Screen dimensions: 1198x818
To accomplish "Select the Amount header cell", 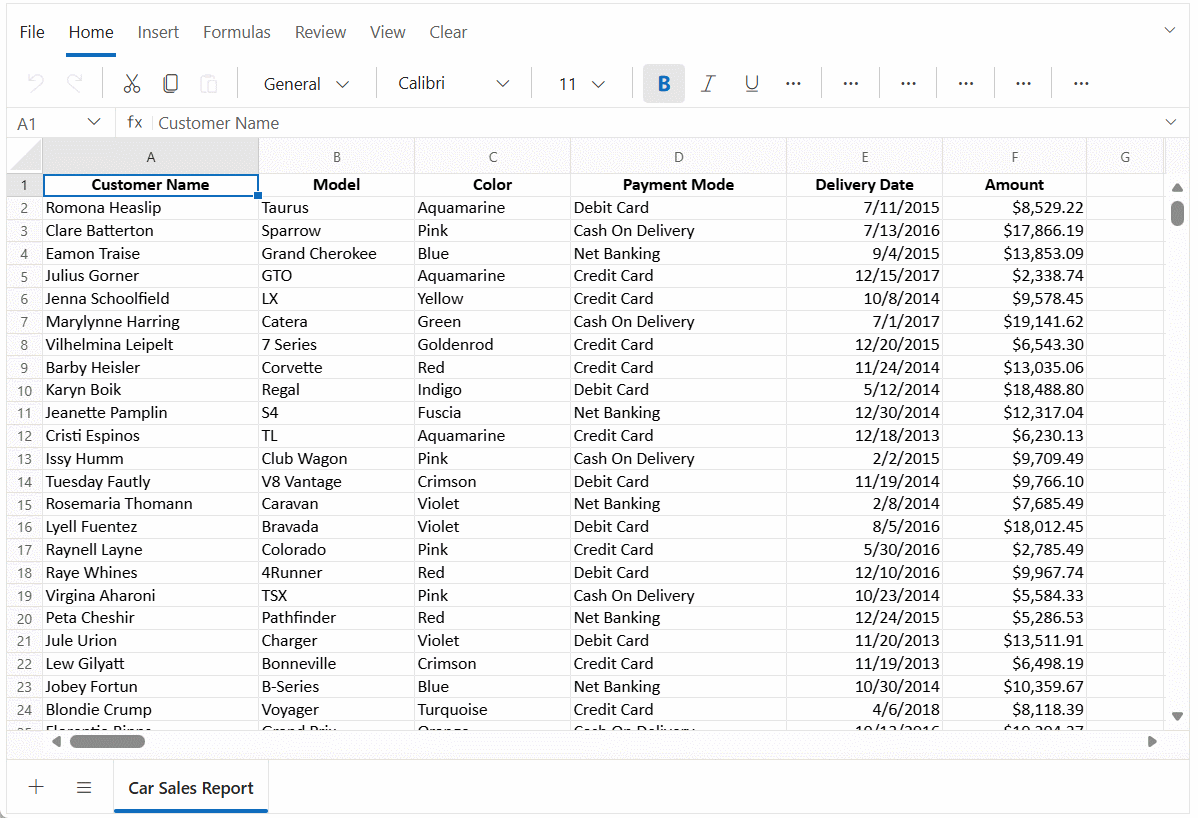I will (1015, 185).
